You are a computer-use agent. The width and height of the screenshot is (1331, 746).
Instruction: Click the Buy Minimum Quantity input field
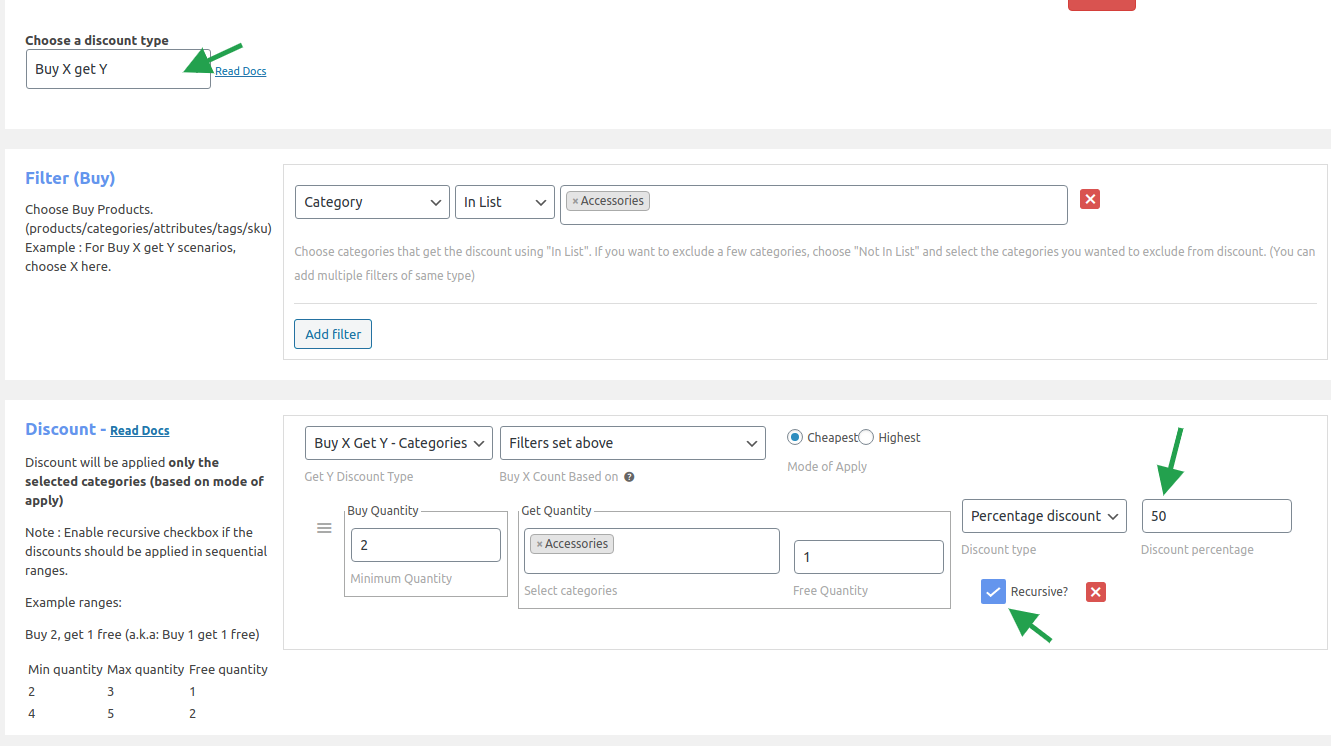click(425, 545)
